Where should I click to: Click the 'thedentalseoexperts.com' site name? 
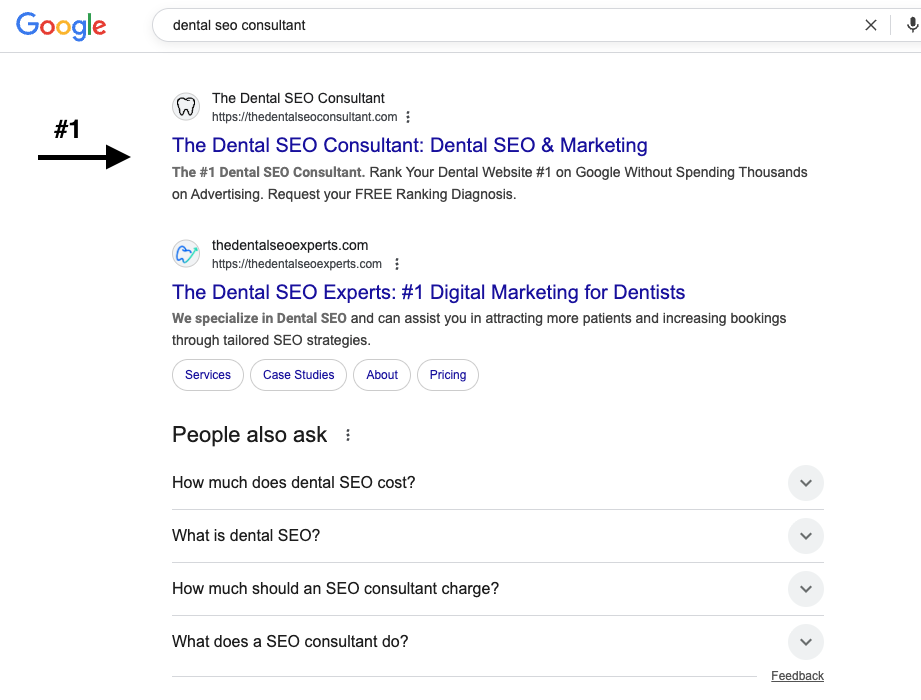290,245
